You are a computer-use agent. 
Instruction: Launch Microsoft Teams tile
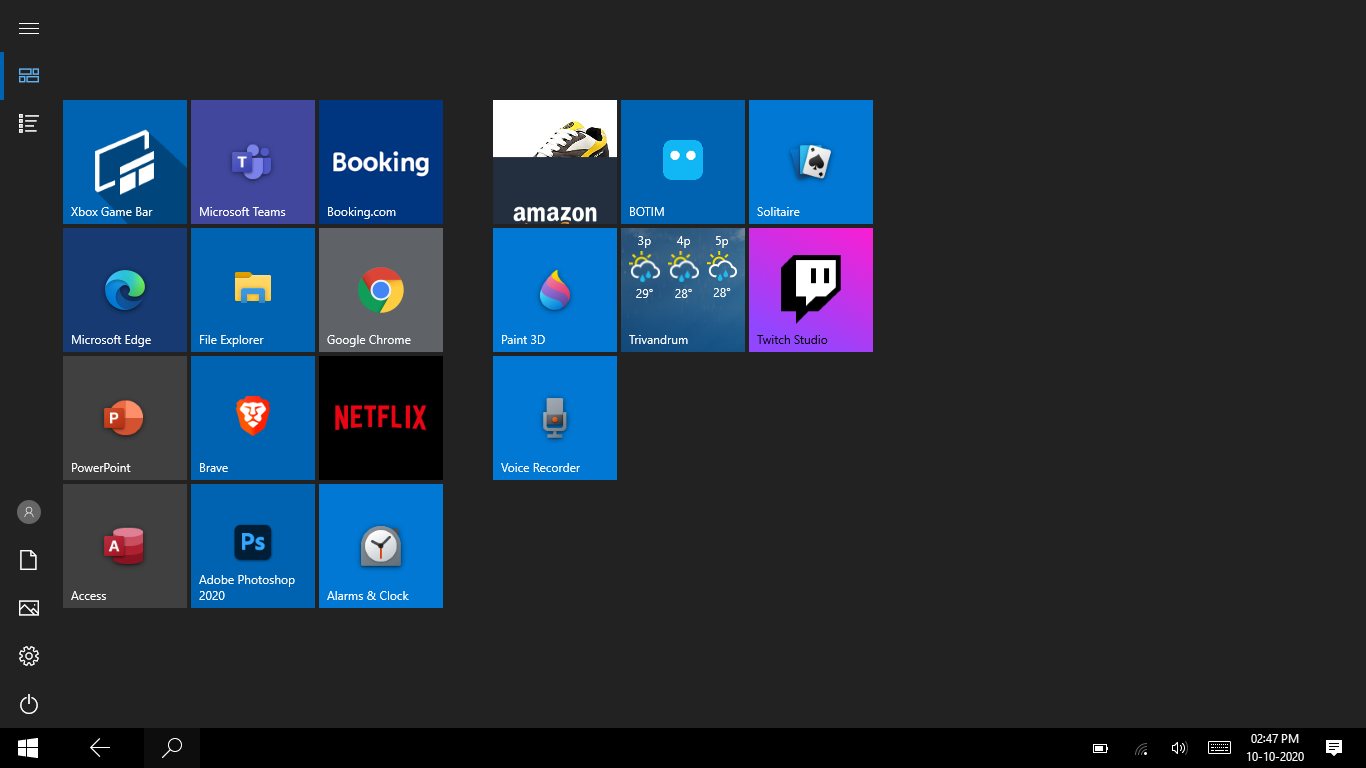tap(253, 162)
